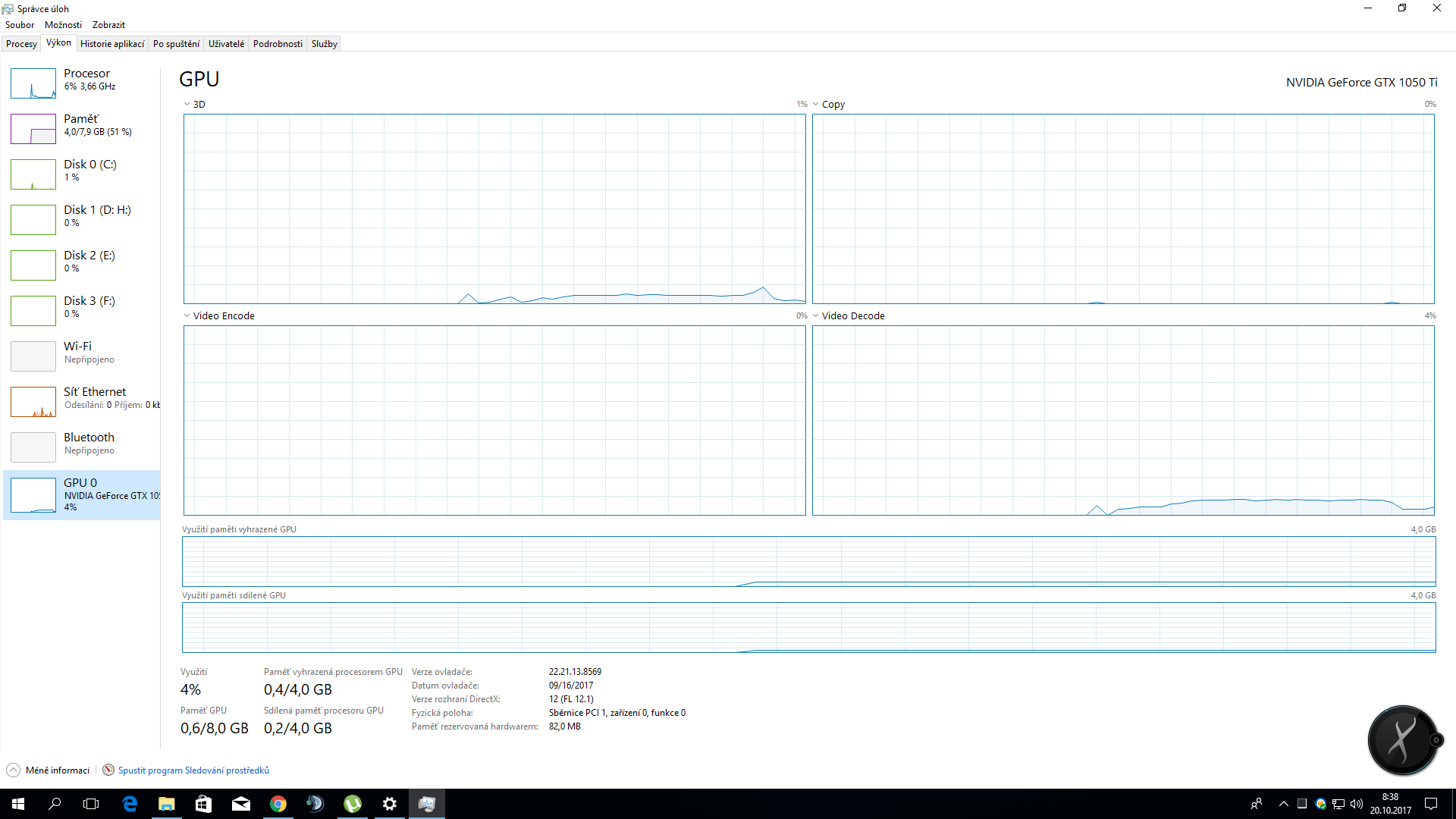1456x819 pixels.
Task: Select the Disk 0 (C:) entry
Action: tap(89, 165)
